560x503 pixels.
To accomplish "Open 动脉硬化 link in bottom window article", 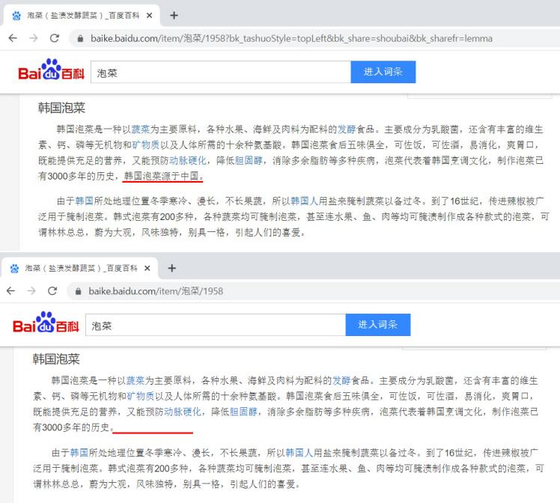I will point(183,412).
